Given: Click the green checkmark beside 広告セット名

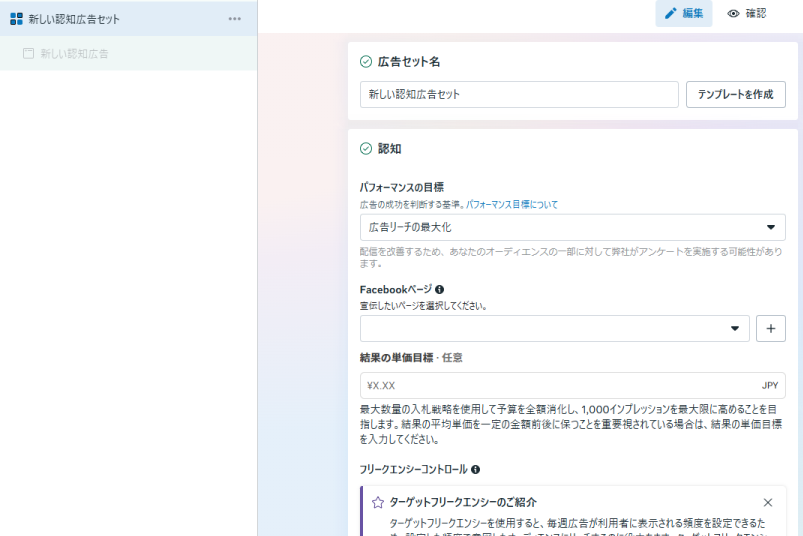Looking at the screenshot, I should click(x=366, y=62).
